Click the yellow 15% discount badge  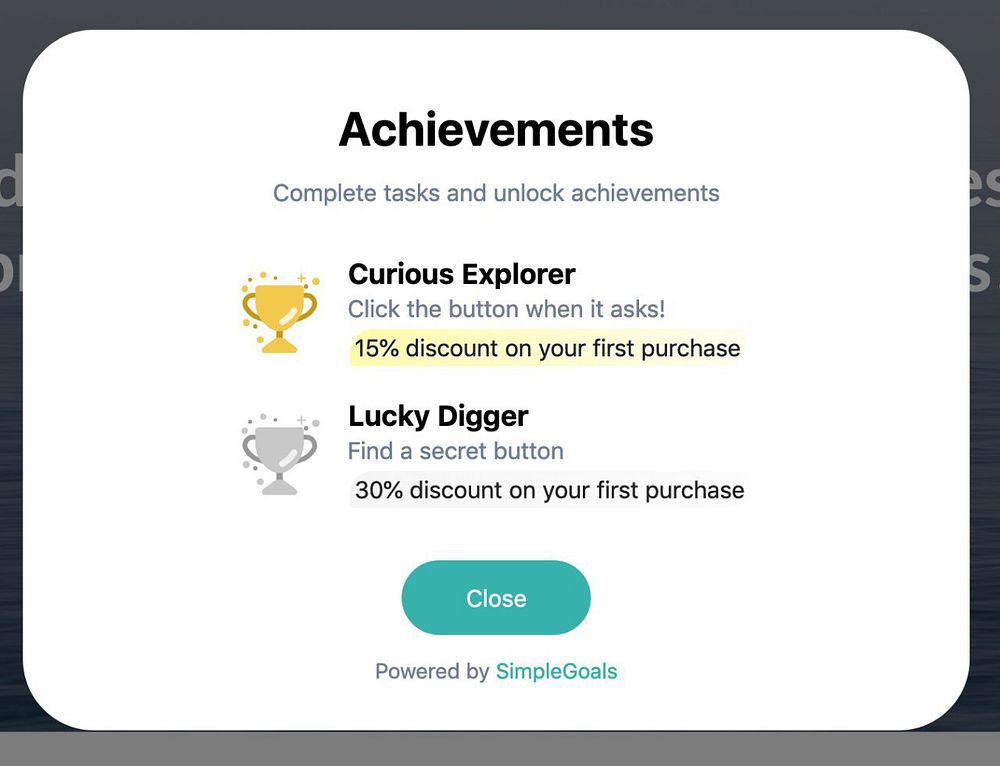pyautogui.click(x=547, y=349)
